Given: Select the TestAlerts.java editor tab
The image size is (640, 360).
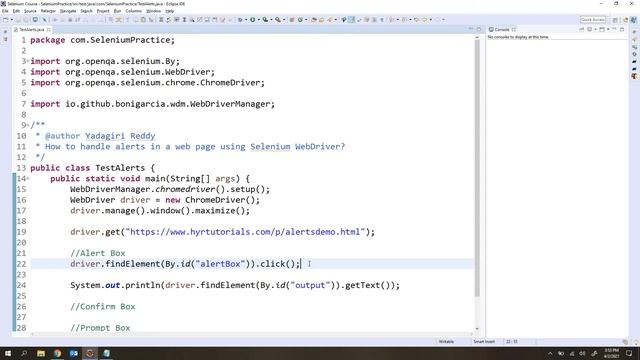Looking at the screenshot, I should 31,30.
